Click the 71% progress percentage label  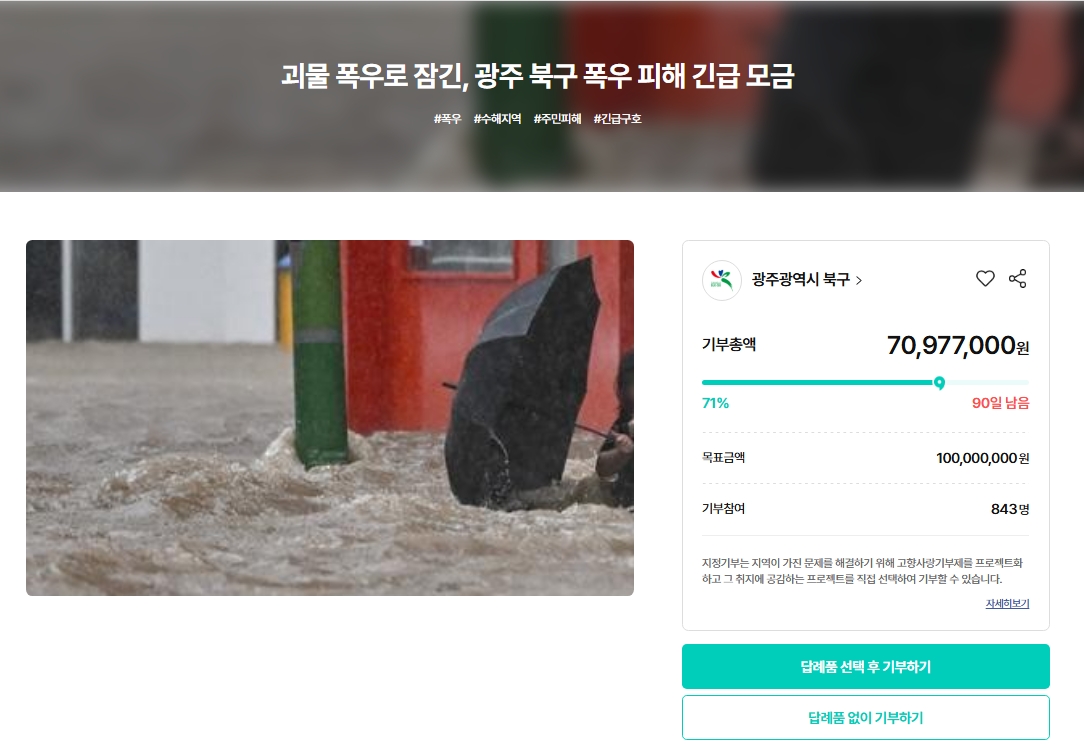716,403
